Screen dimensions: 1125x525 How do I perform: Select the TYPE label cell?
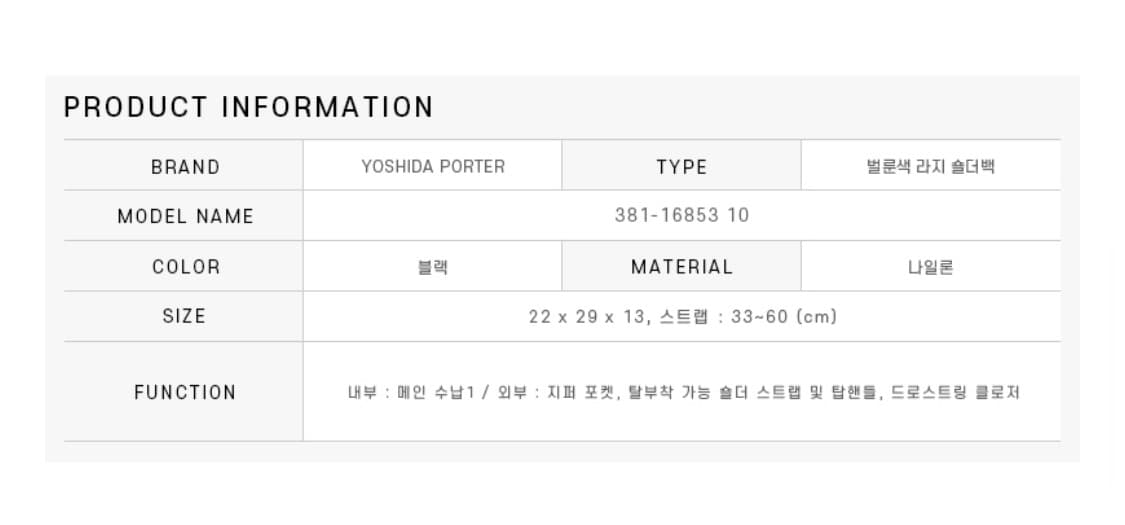pyautogui.click(x=681, y=166)
